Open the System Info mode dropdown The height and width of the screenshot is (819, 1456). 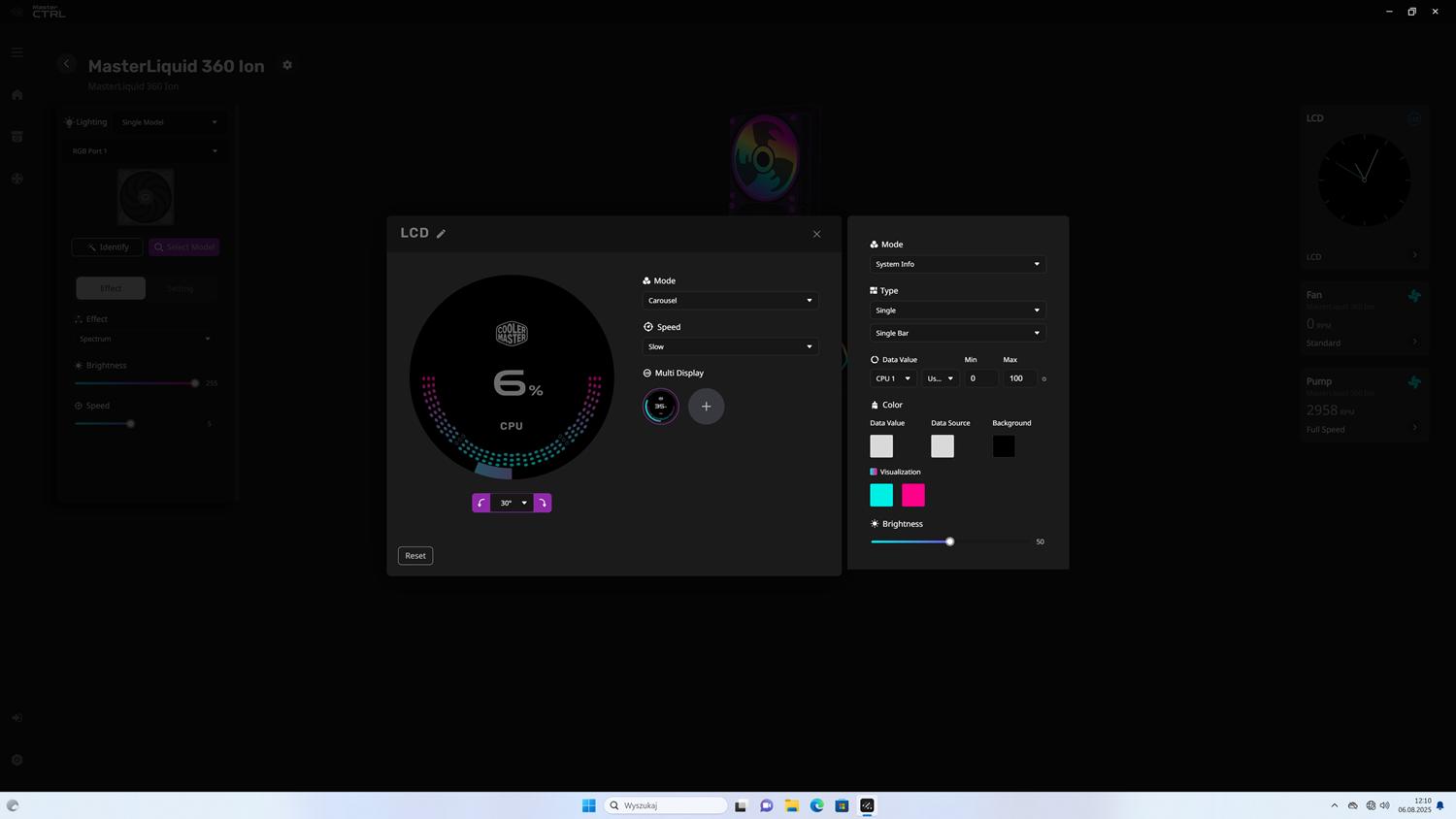pos(957,264)
